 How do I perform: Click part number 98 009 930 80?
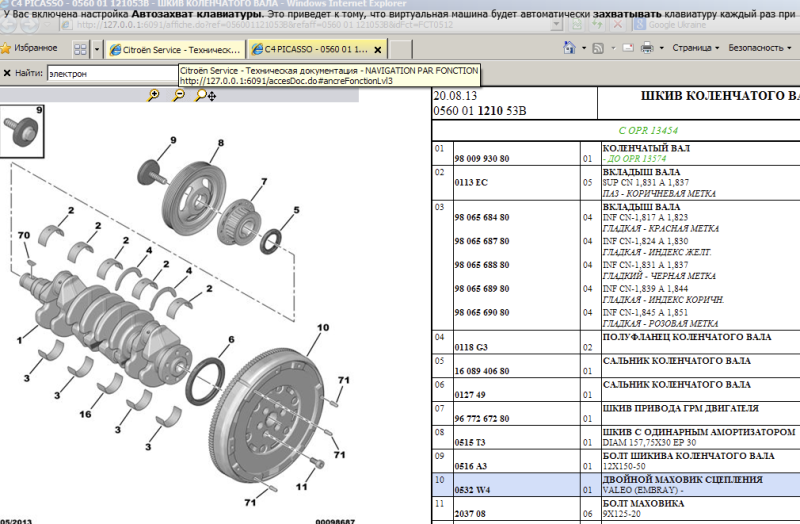pos(481,159)
